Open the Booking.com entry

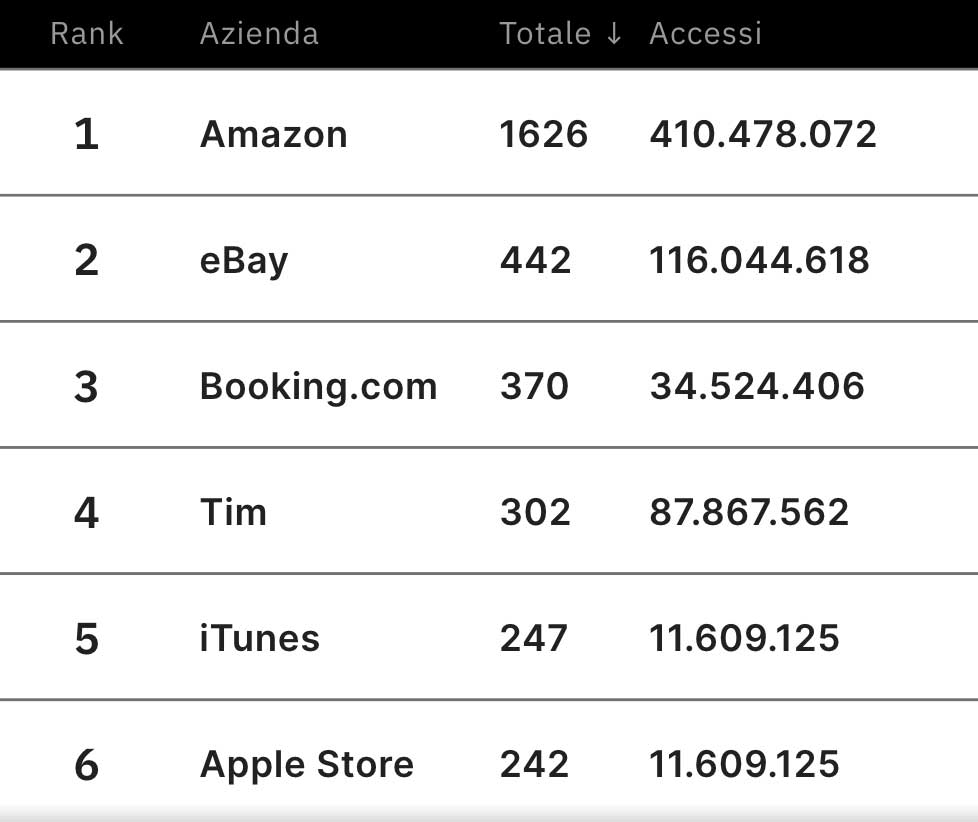318,385
